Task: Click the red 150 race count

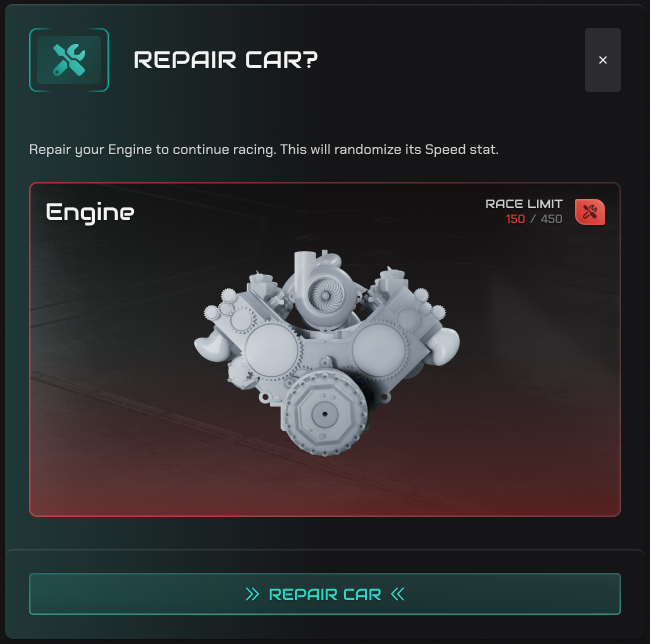Action: (x=515, y=219)
